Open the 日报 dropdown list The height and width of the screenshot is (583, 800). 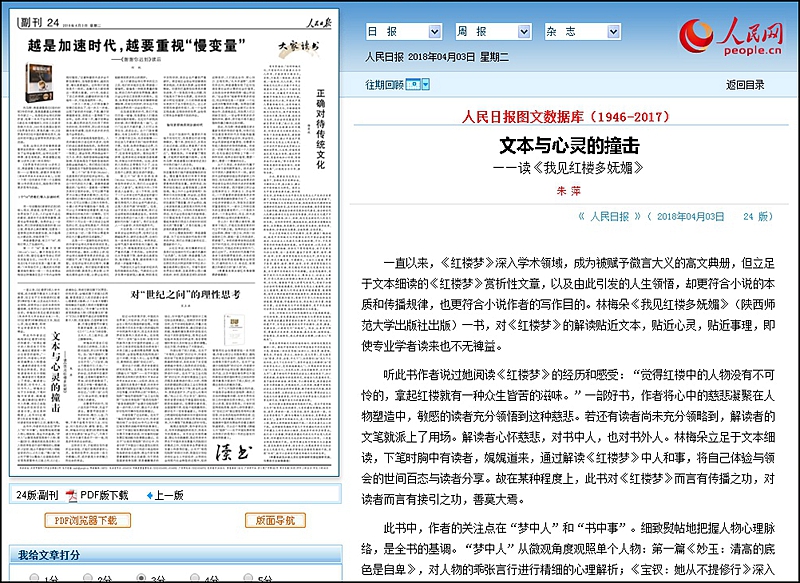[x=404, y=32]
